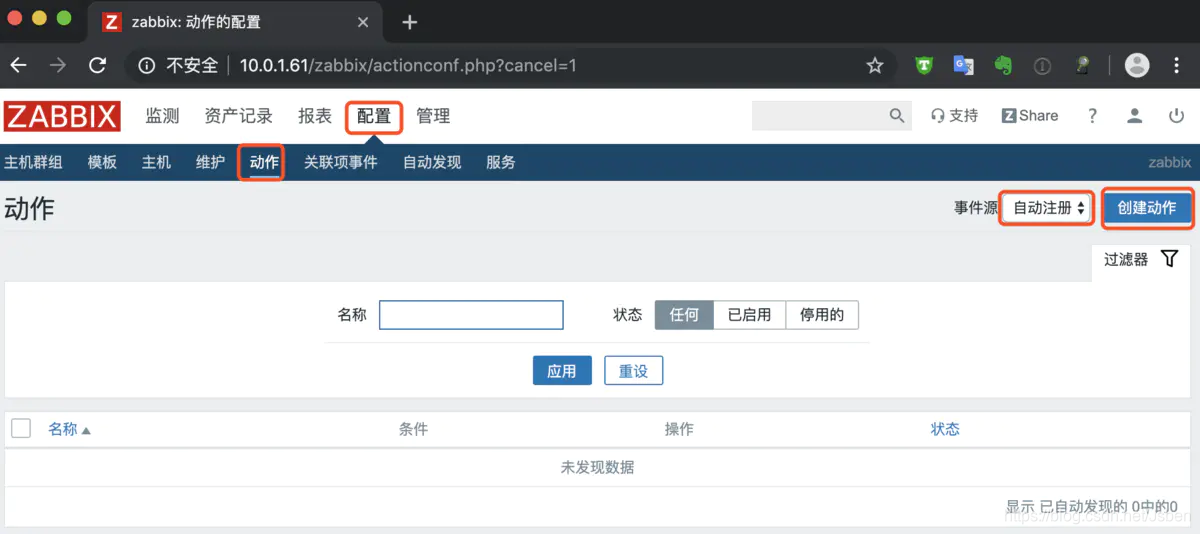Viewport: 1200px width, 534px height.
Task: Click the 创建动作 button
Action: (x=1147, y=208)
